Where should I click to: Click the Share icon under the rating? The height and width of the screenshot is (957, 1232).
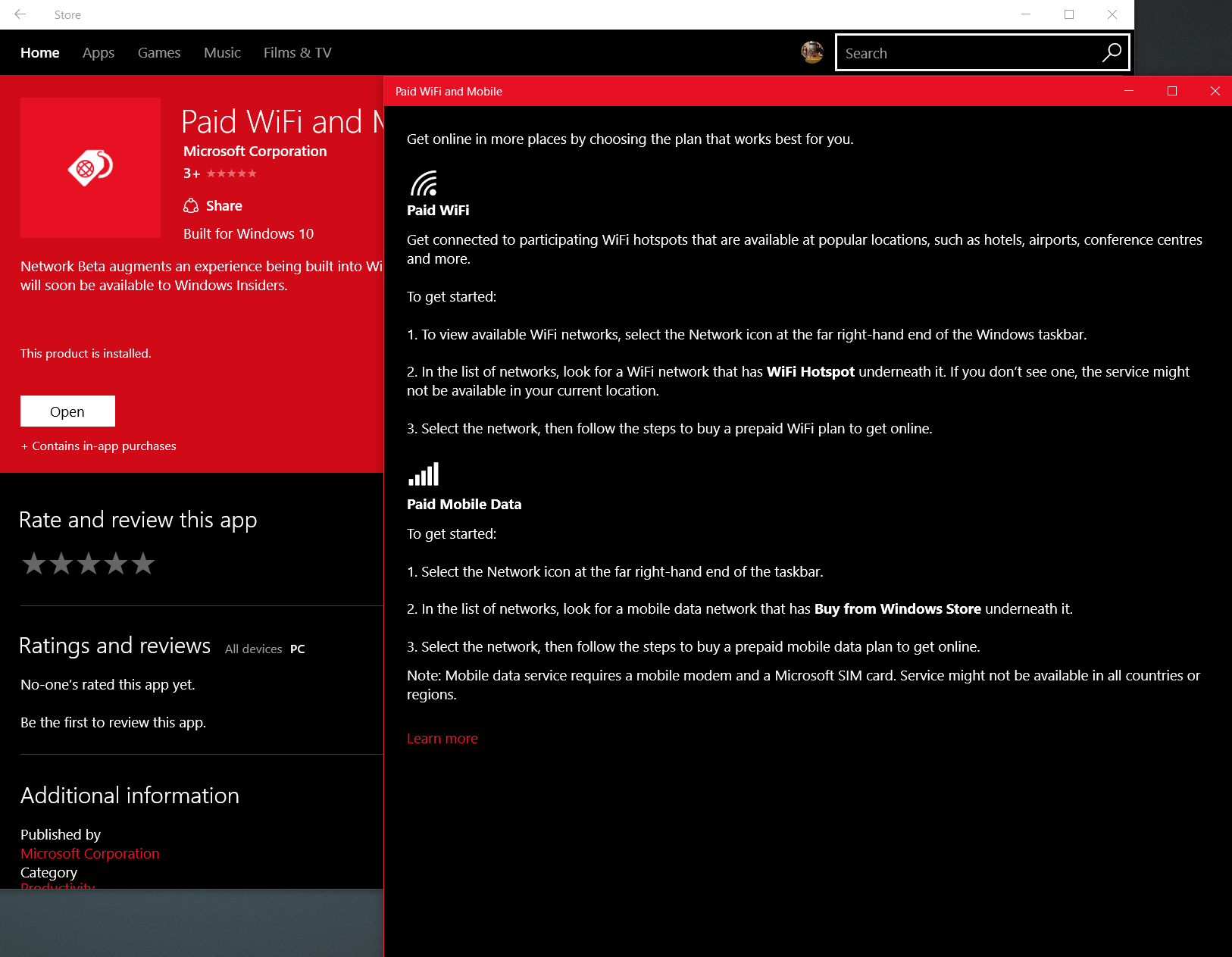(191, 205)
